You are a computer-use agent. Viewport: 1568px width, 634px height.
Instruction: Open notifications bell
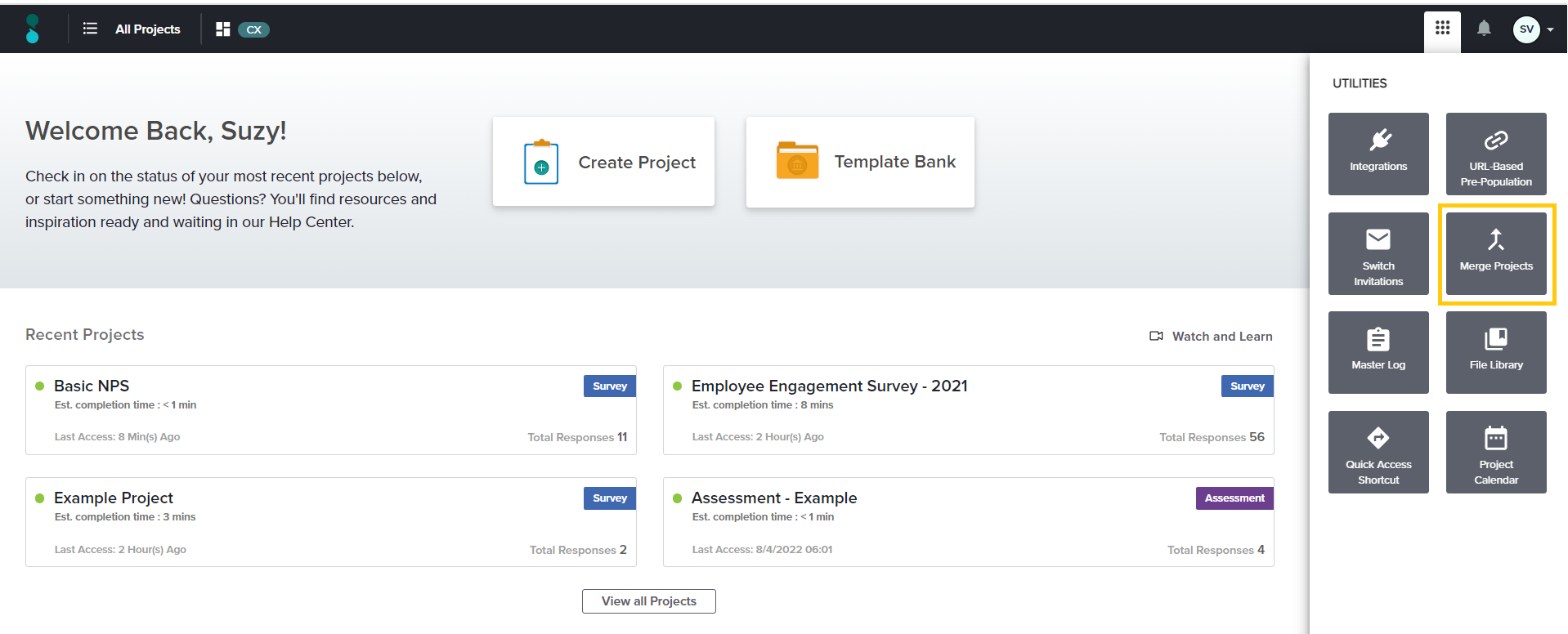1484,29
